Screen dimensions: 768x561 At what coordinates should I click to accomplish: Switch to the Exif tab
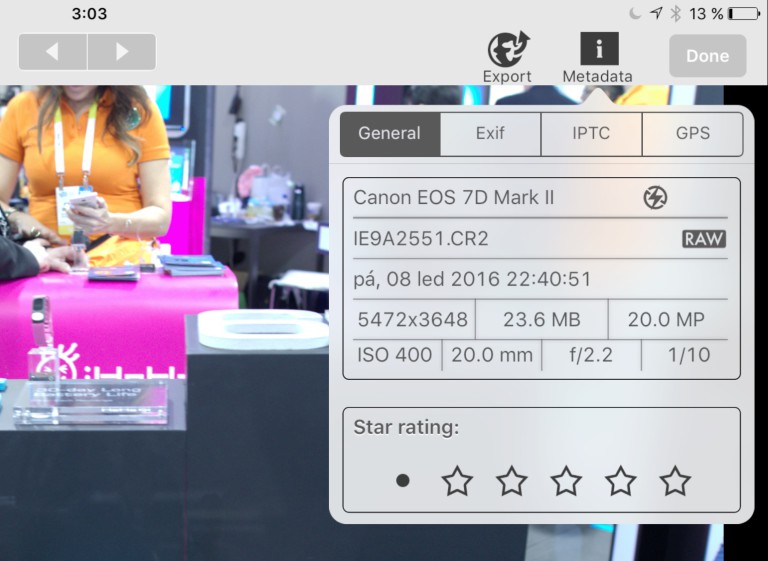click(490, 134)
